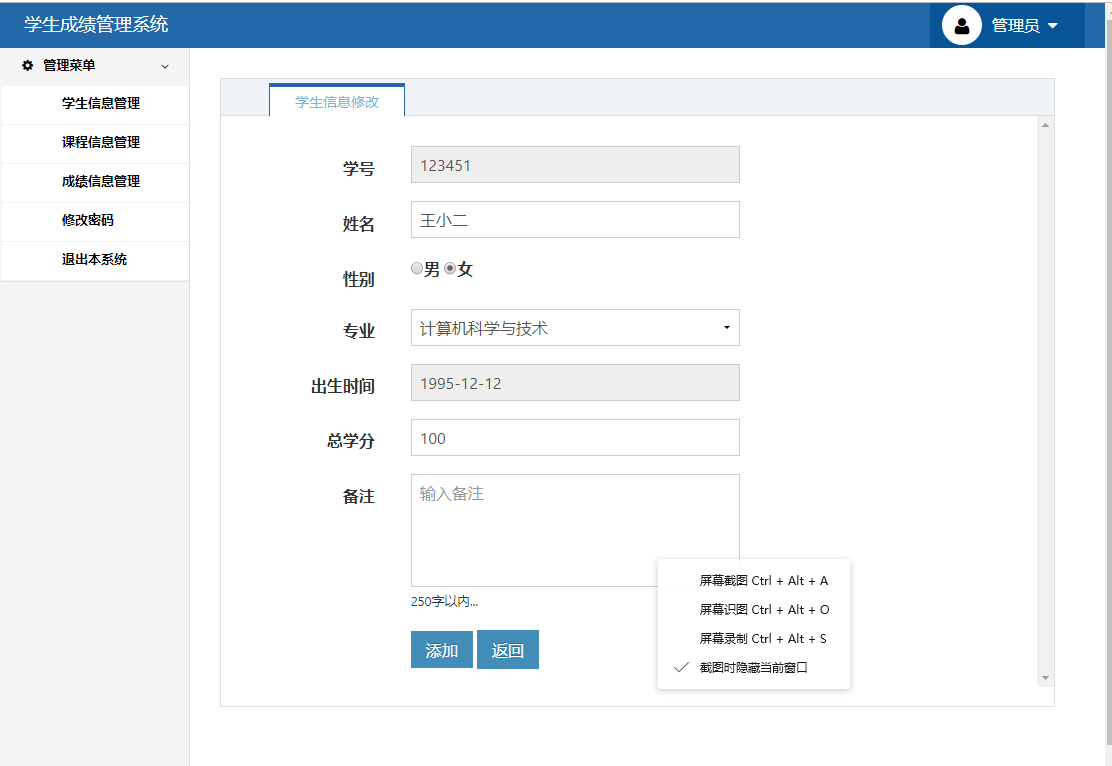Select the 女 radio button
The width and height of the screenshot is (1112, 766).
450,268
